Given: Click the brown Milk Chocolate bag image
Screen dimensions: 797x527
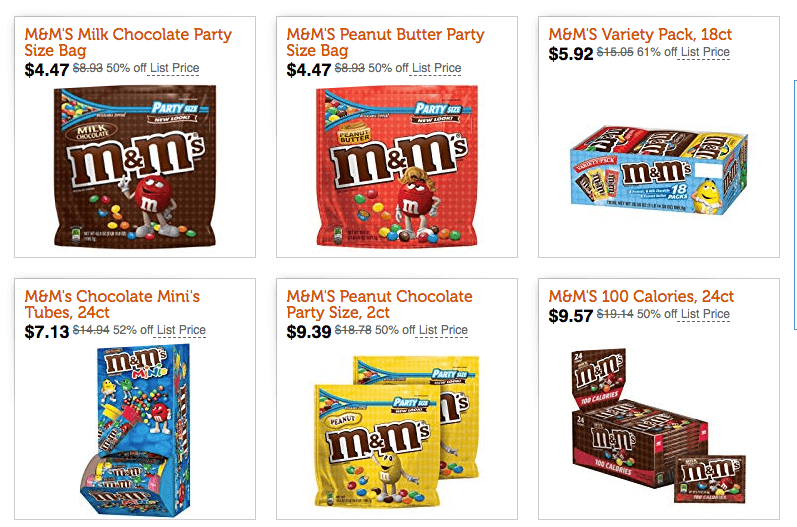Looking at the screenshot, I should click(135, 166).
